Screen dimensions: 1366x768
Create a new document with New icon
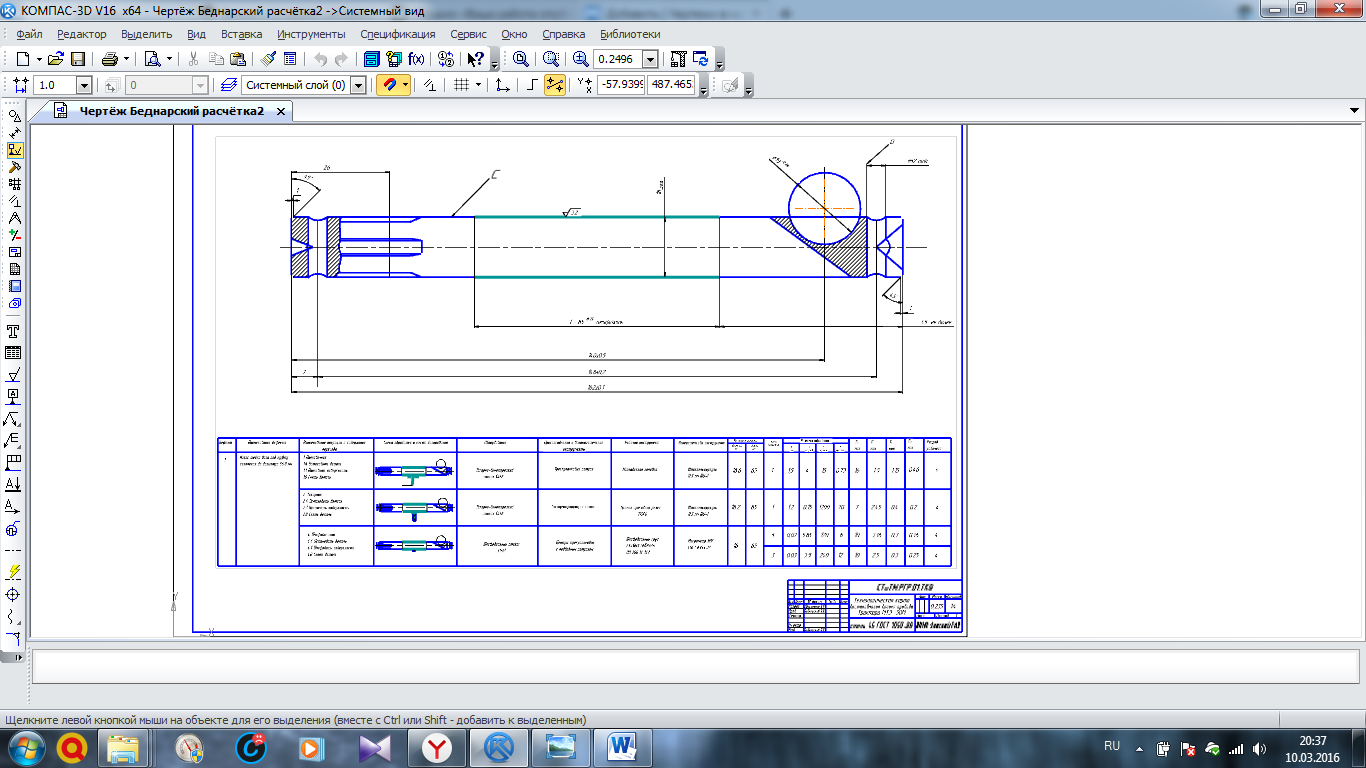pos(23,59)
